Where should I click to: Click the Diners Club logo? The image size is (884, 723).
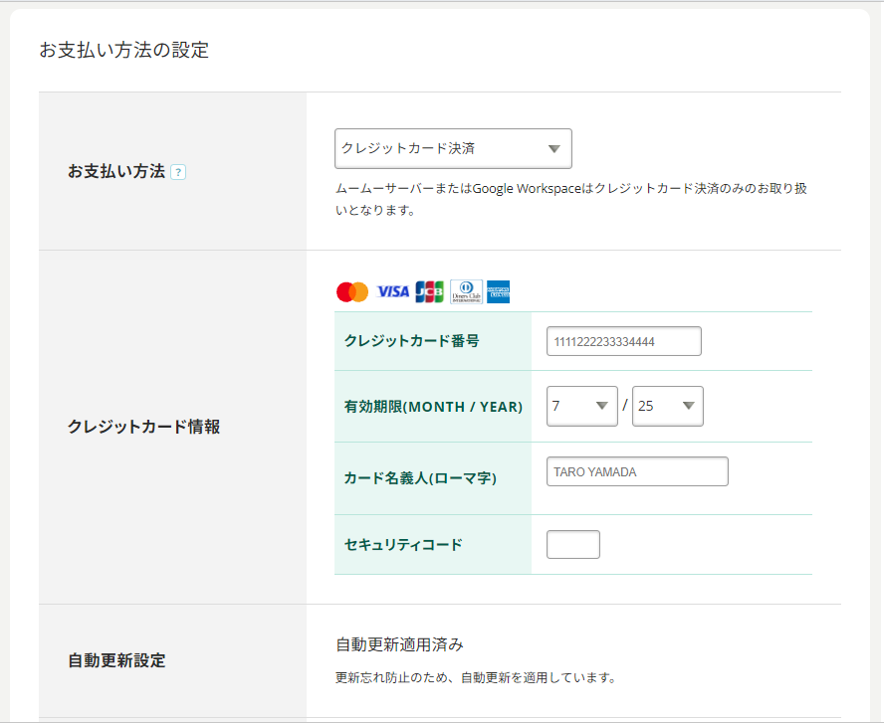466,292
